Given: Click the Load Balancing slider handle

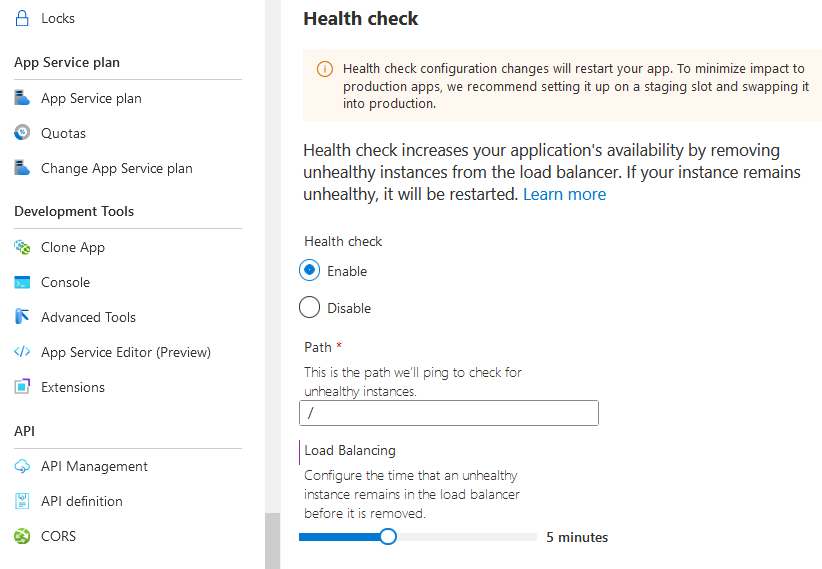Looking at the screenshot, I should click(x=388, y=537).
